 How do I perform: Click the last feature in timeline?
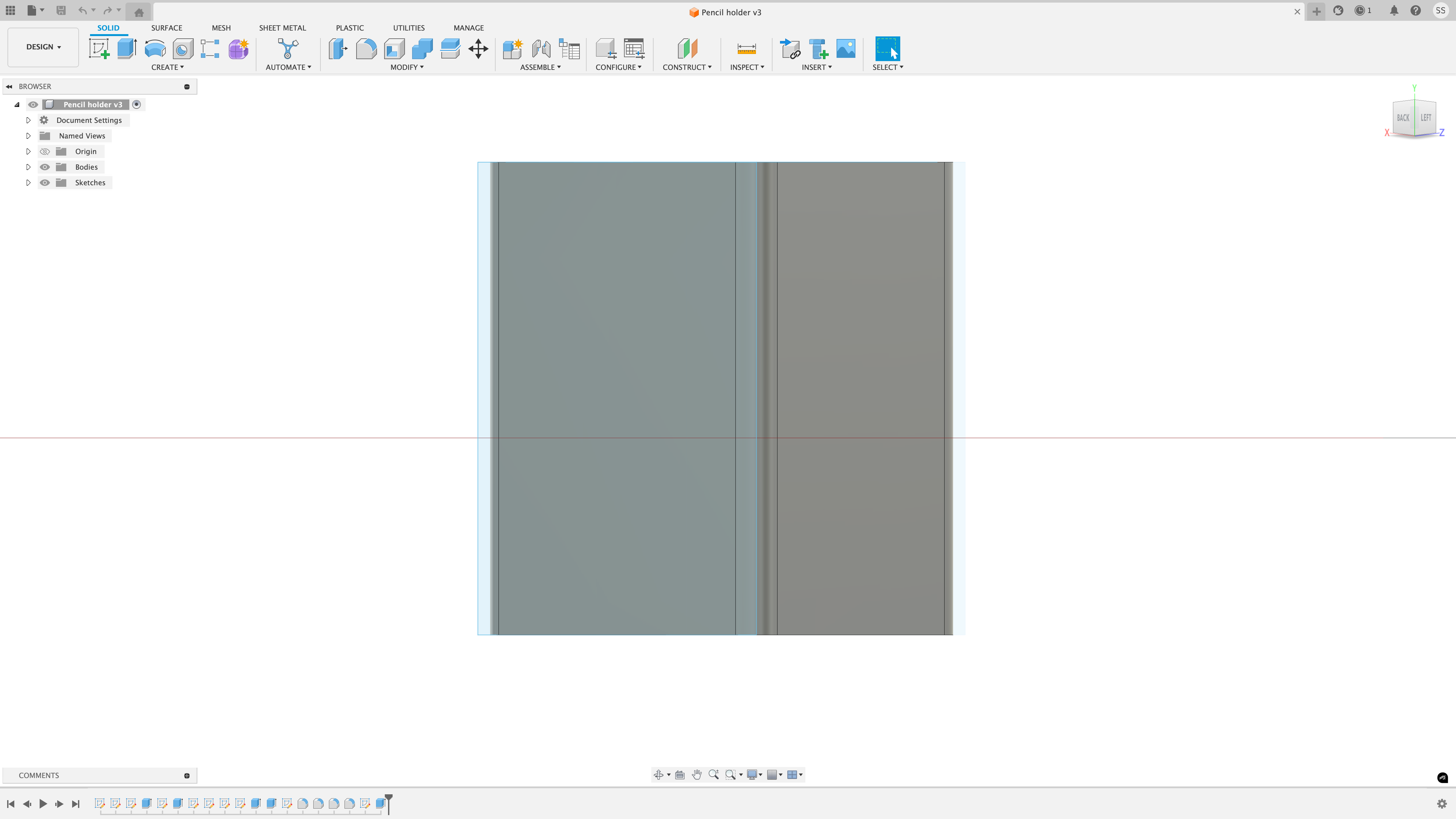pyautogui.click(x=380, y=803)
